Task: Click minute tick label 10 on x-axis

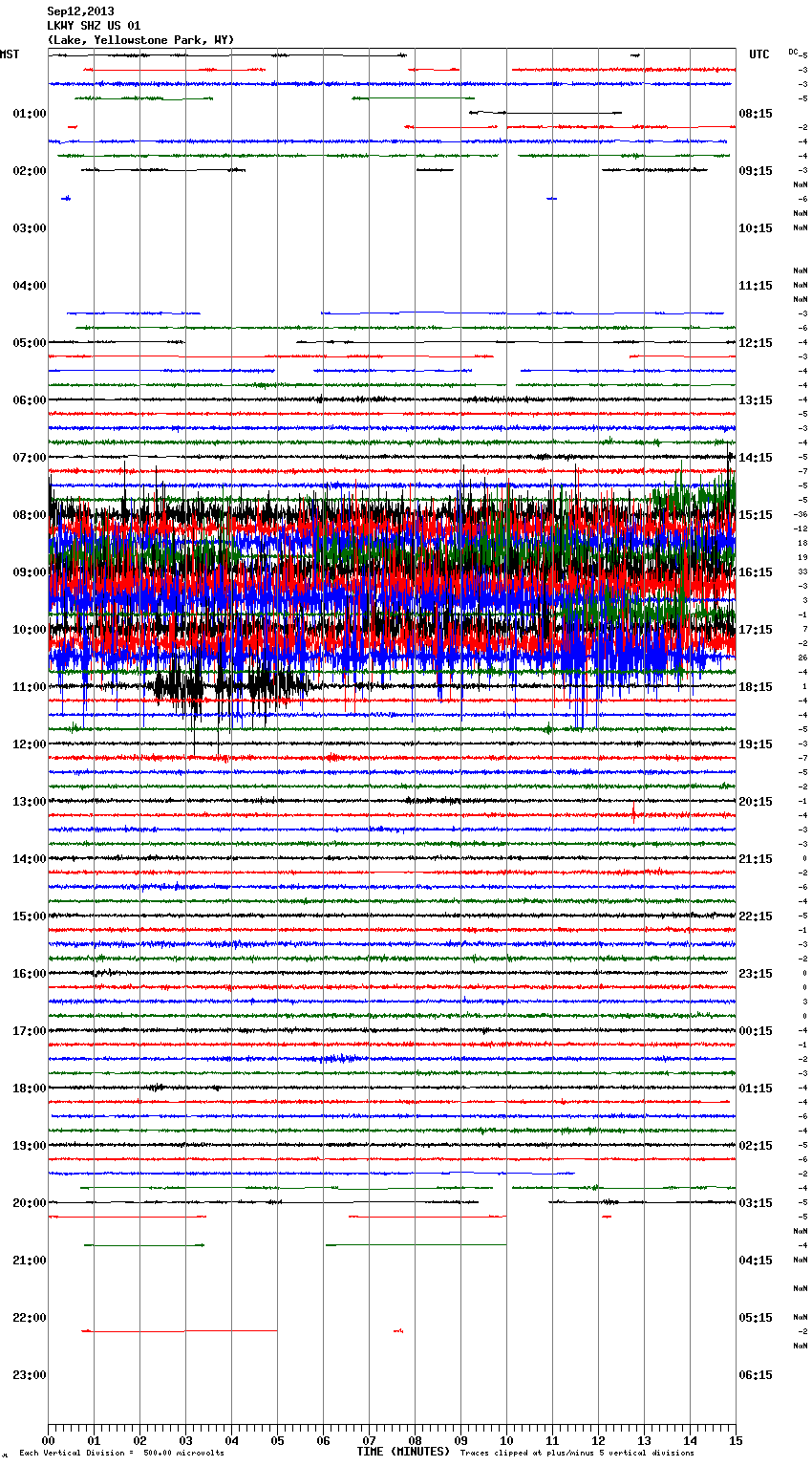Action: (x=507, y=1441)
